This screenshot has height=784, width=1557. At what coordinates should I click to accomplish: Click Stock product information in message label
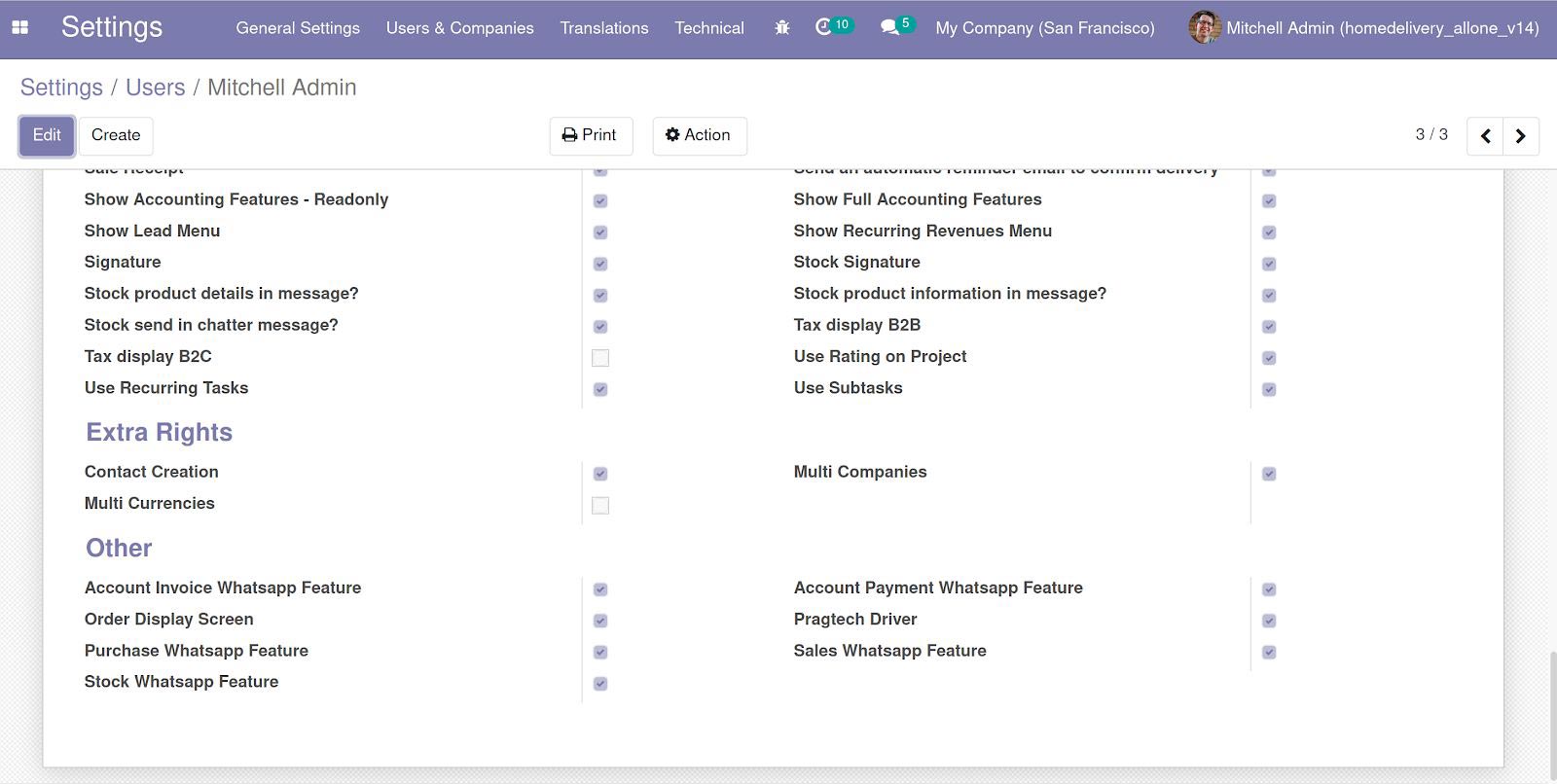[x=951, y=294]
